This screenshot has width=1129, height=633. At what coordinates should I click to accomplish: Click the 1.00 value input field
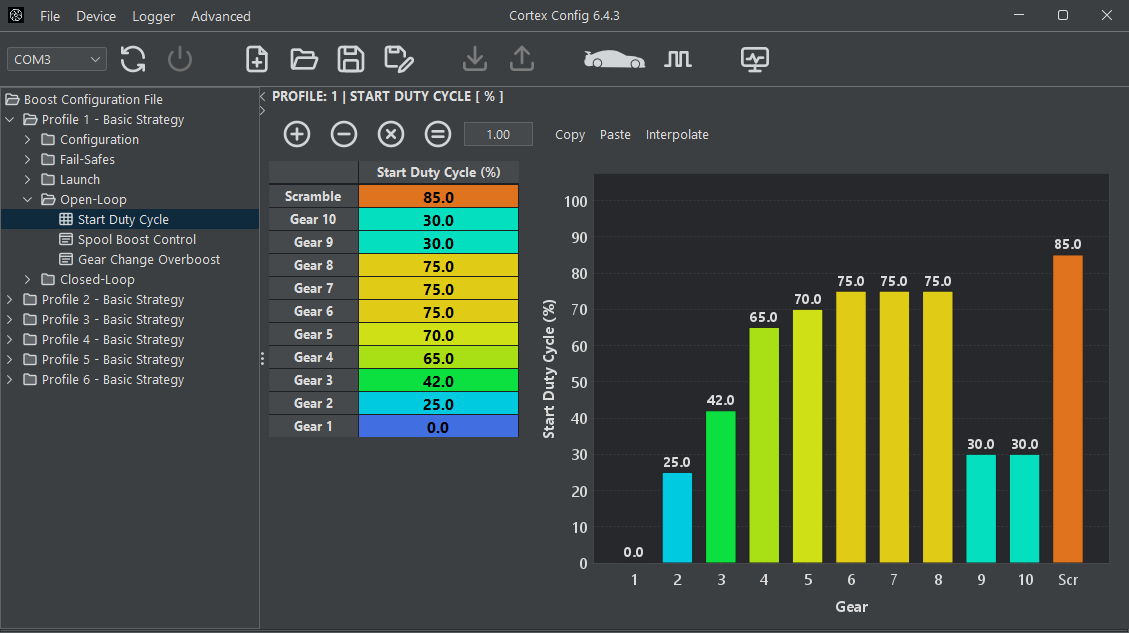coord(498,134)
